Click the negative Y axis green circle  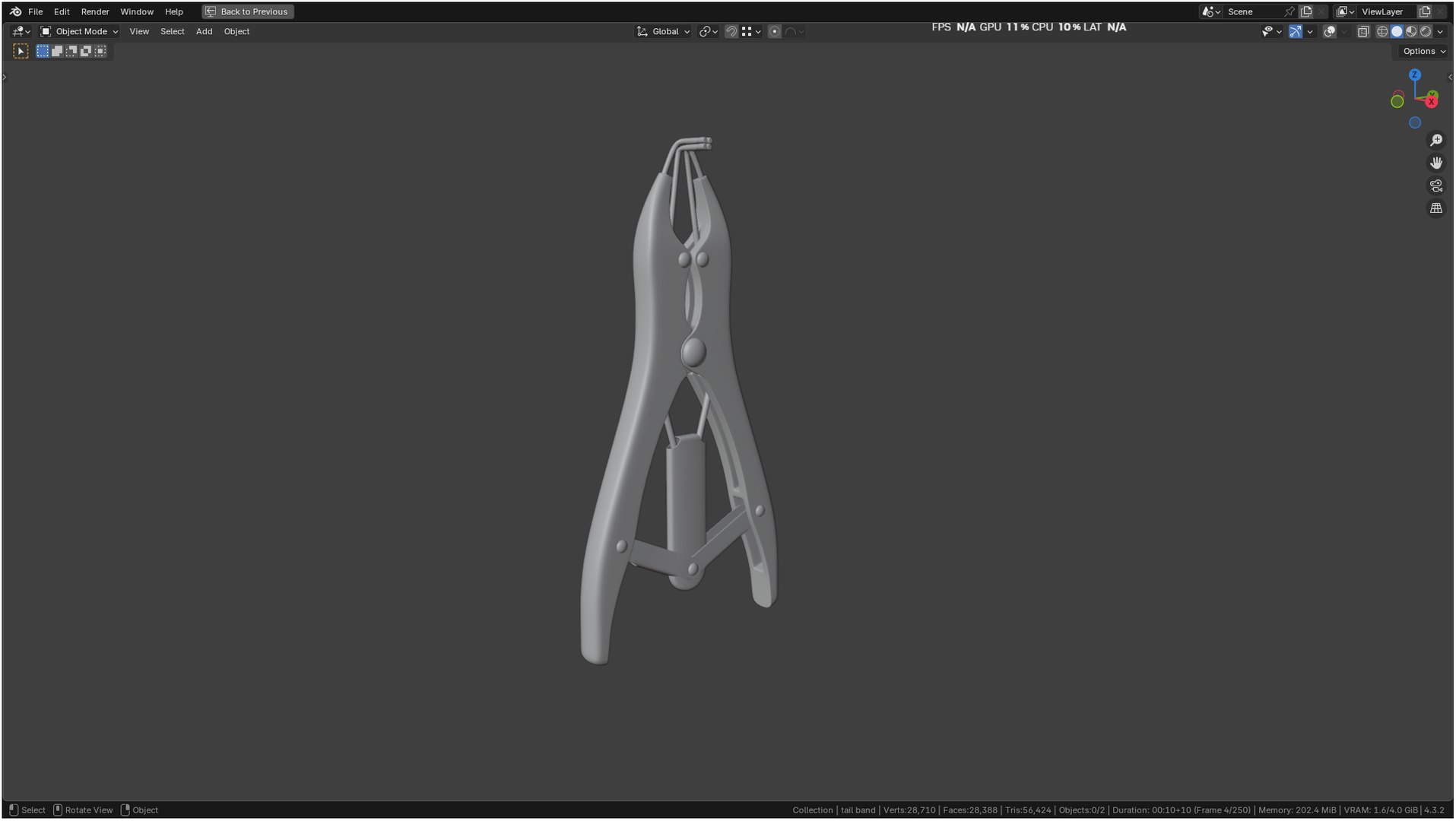[x=1397, y=101]
